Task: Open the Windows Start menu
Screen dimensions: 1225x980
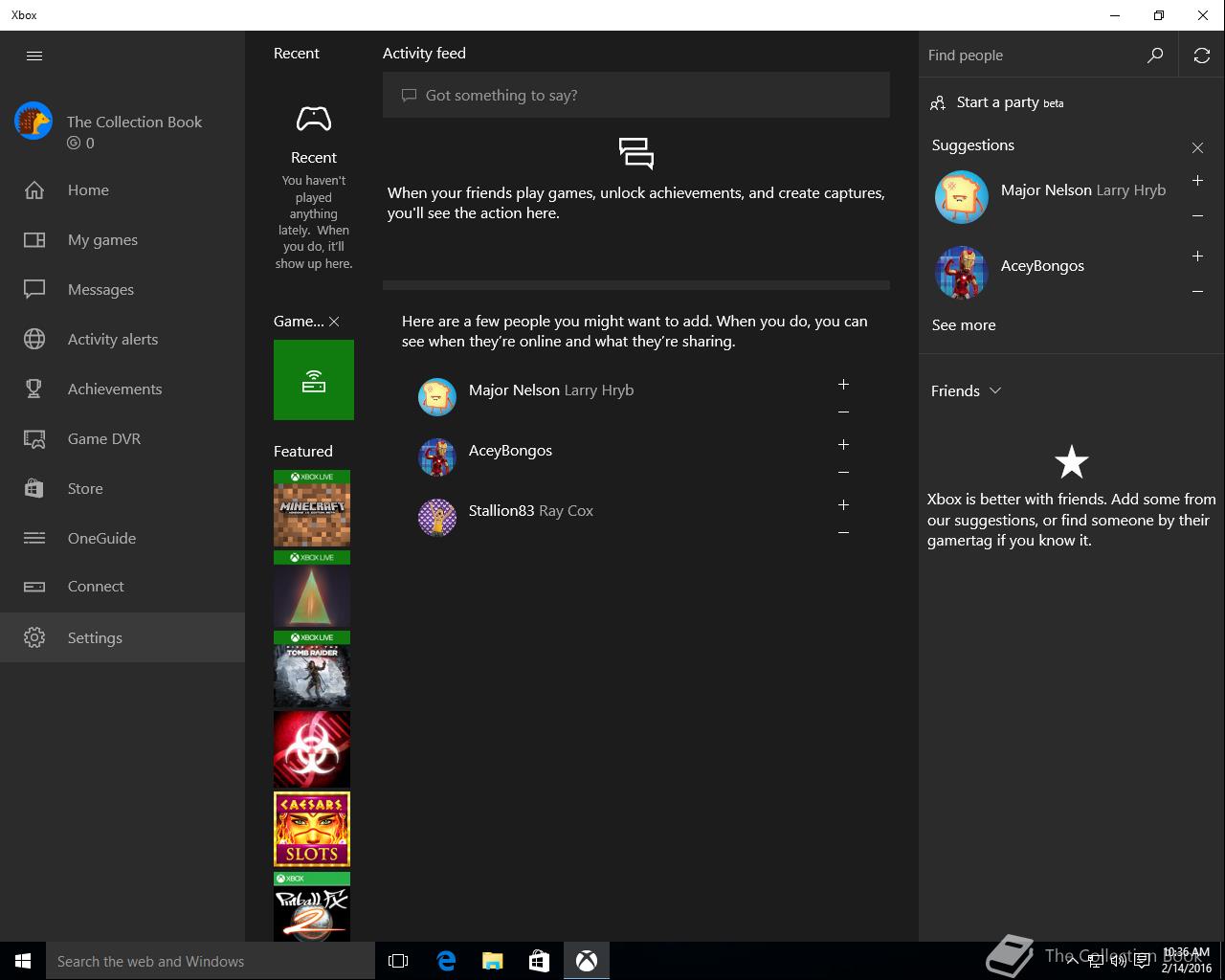Action: [x=23, y=961]
